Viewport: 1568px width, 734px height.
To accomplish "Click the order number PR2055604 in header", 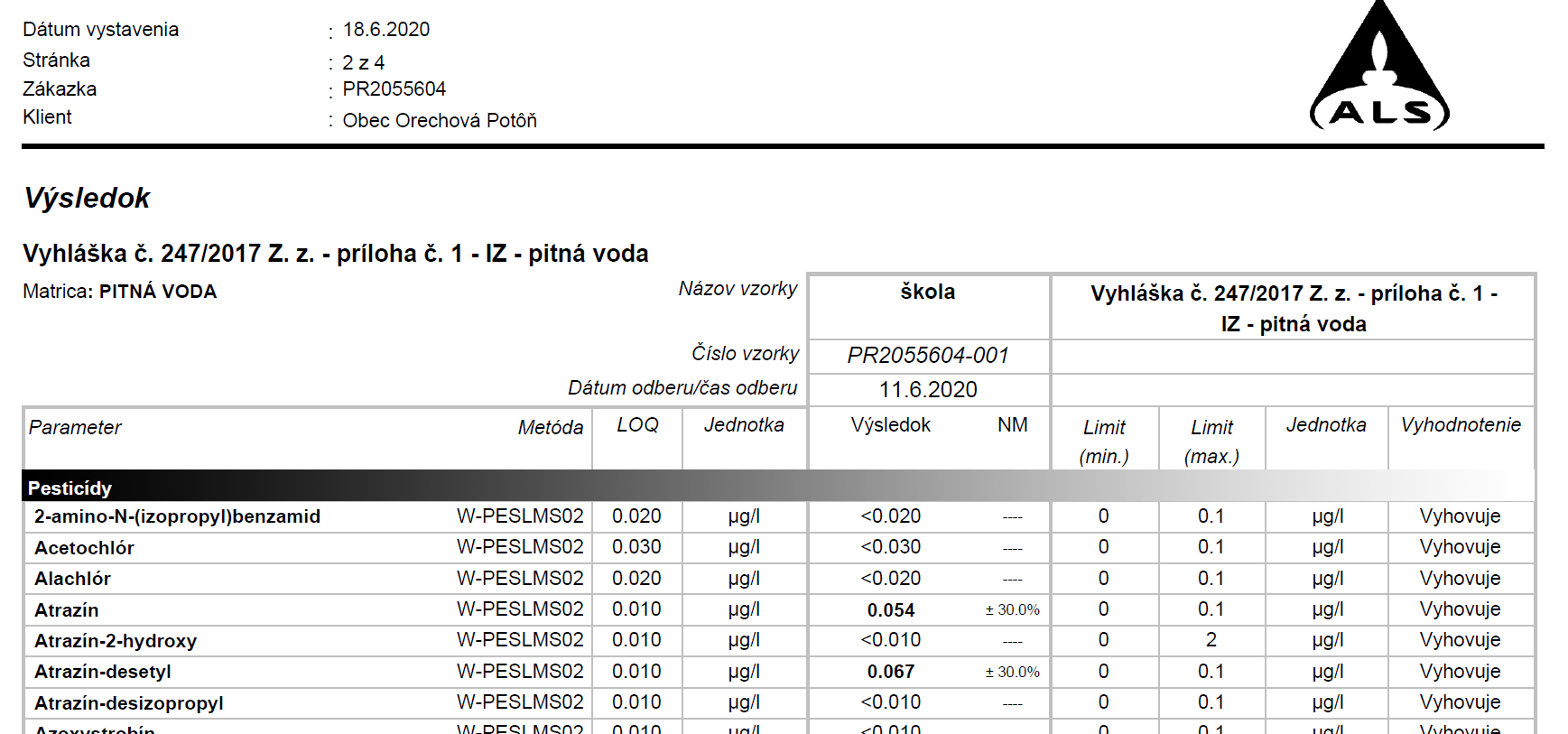I will pyautogui.click(x=394, y=89).
